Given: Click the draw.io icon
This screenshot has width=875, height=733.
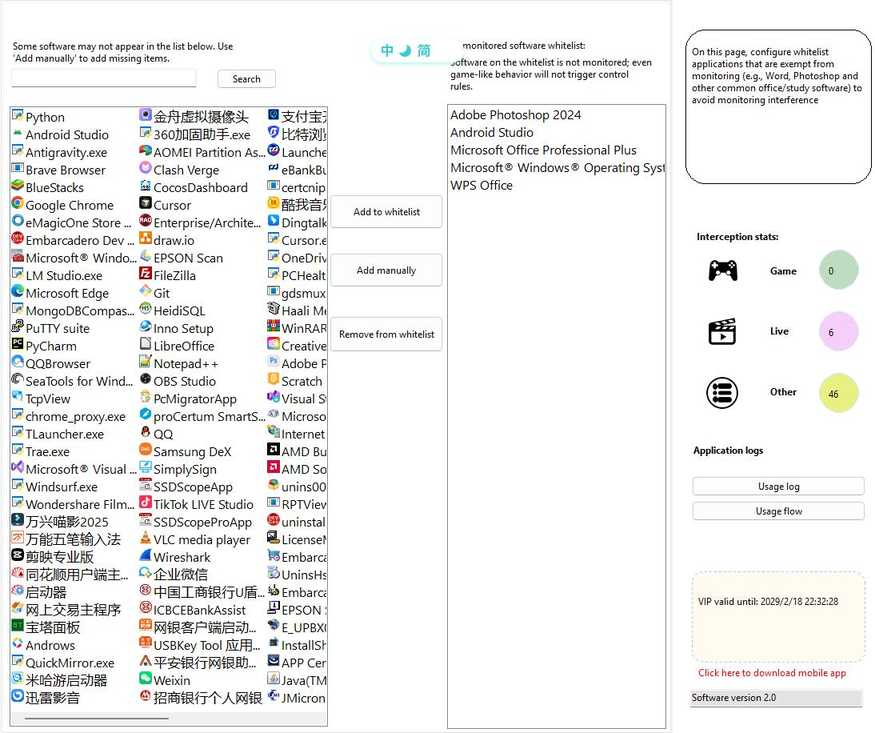Looking at the screenshot, I should [145, 239].
